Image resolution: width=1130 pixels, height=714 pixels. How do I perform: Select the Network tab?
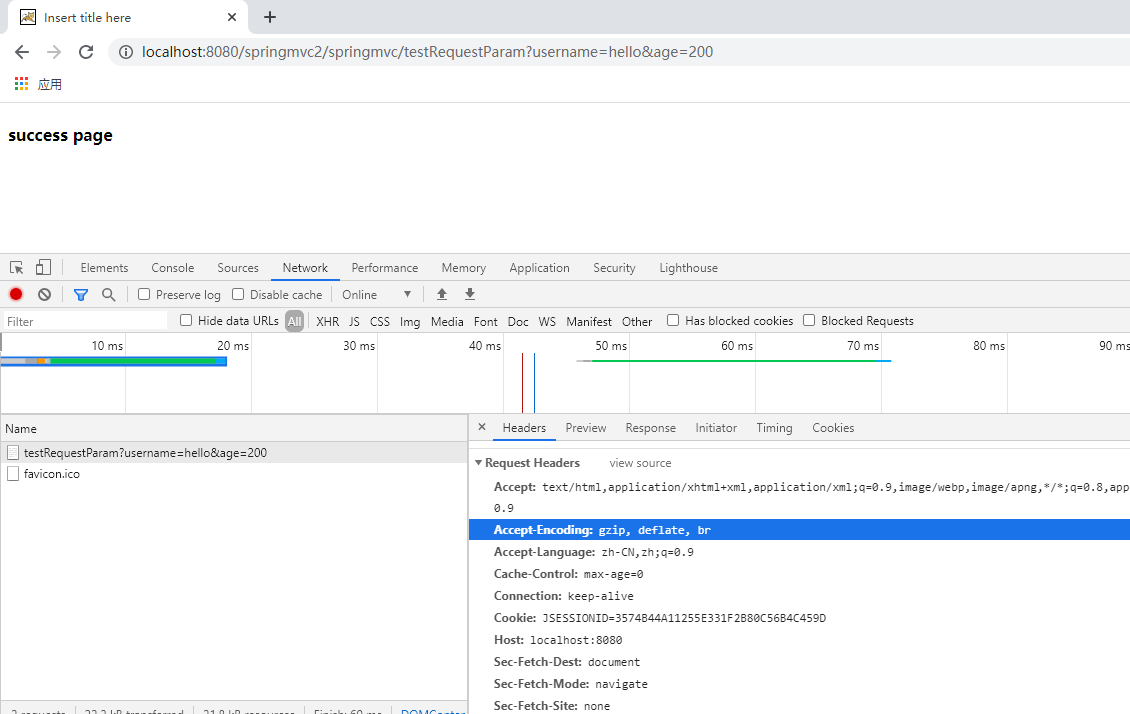(x=305, y=267)
